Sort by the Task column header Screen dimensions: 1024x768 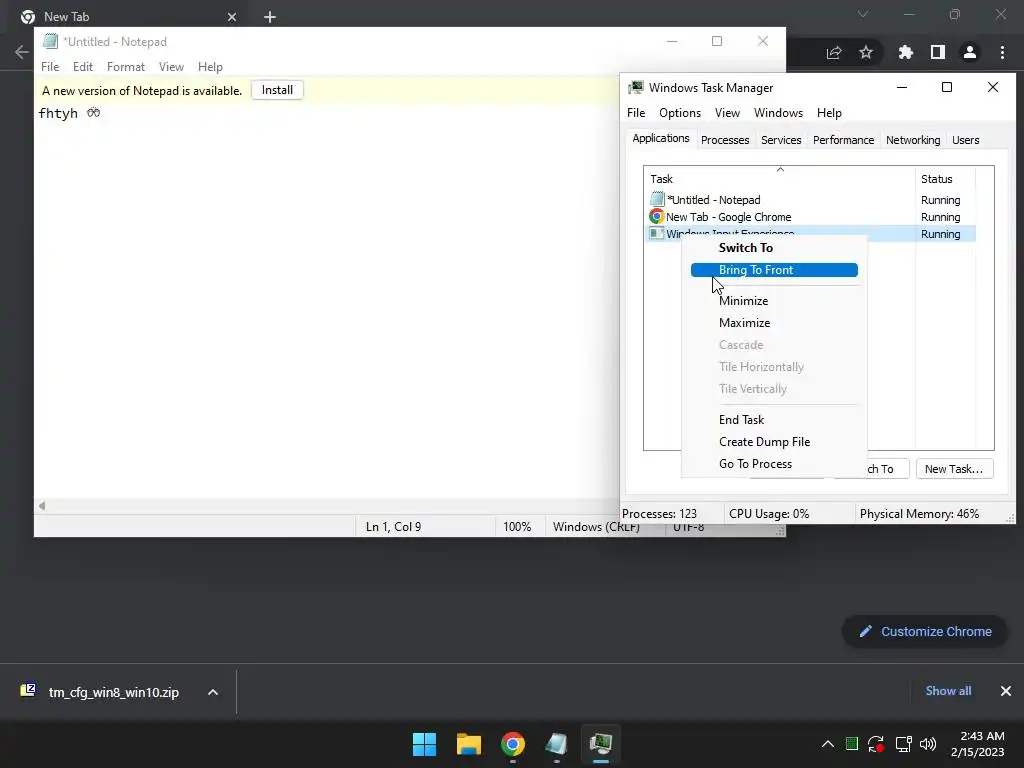click(x=780, y=178)
